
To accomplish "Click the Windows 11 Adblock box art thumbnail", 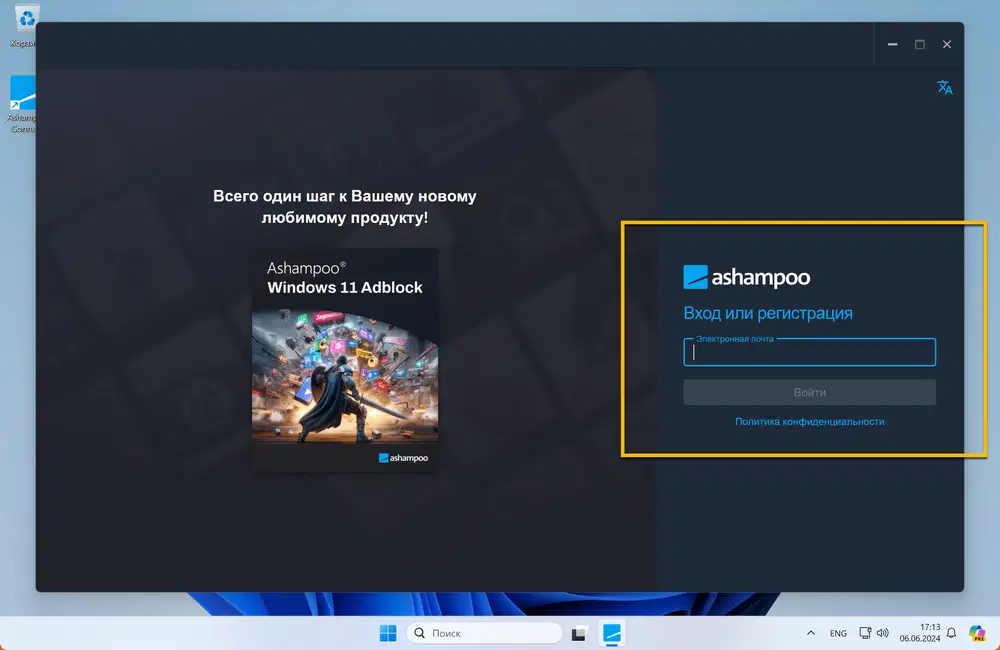I will tap(345, 358).
